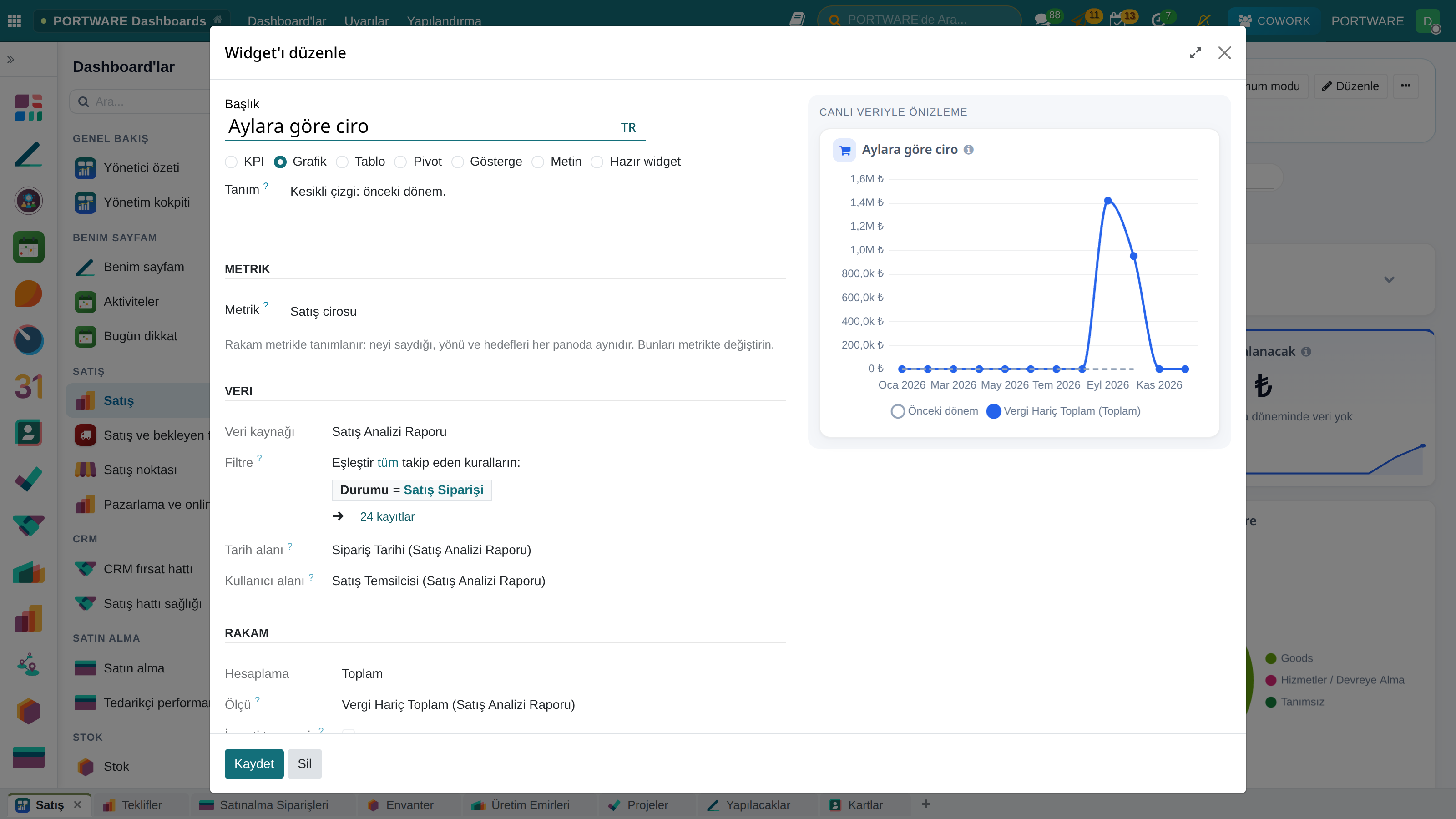Image resolution: width=1456 pixels, height=819 pixels.
Task: Switch to the Teklifler bottom tab
Action: point(142,805)
